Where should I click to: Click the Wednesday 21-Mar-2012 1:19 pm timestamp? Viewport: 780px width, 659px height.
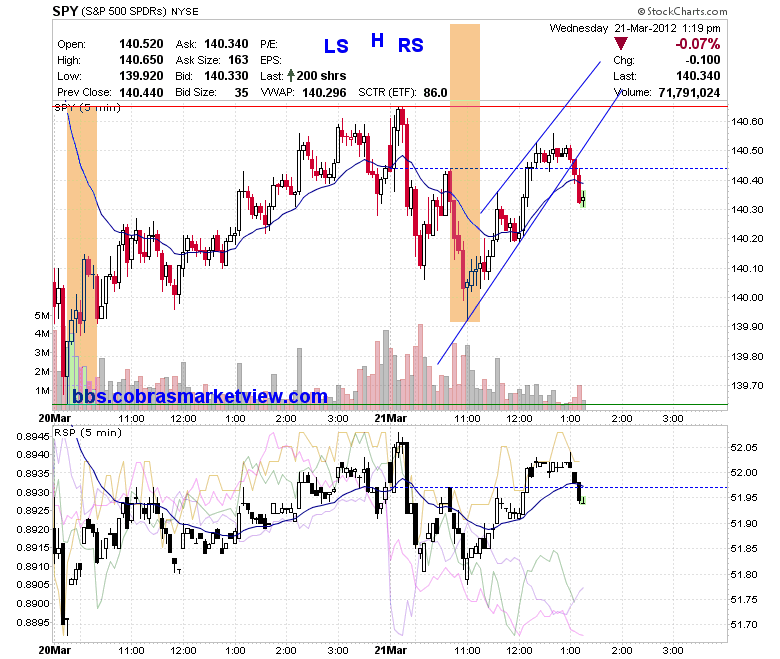(x=635, y=28)
